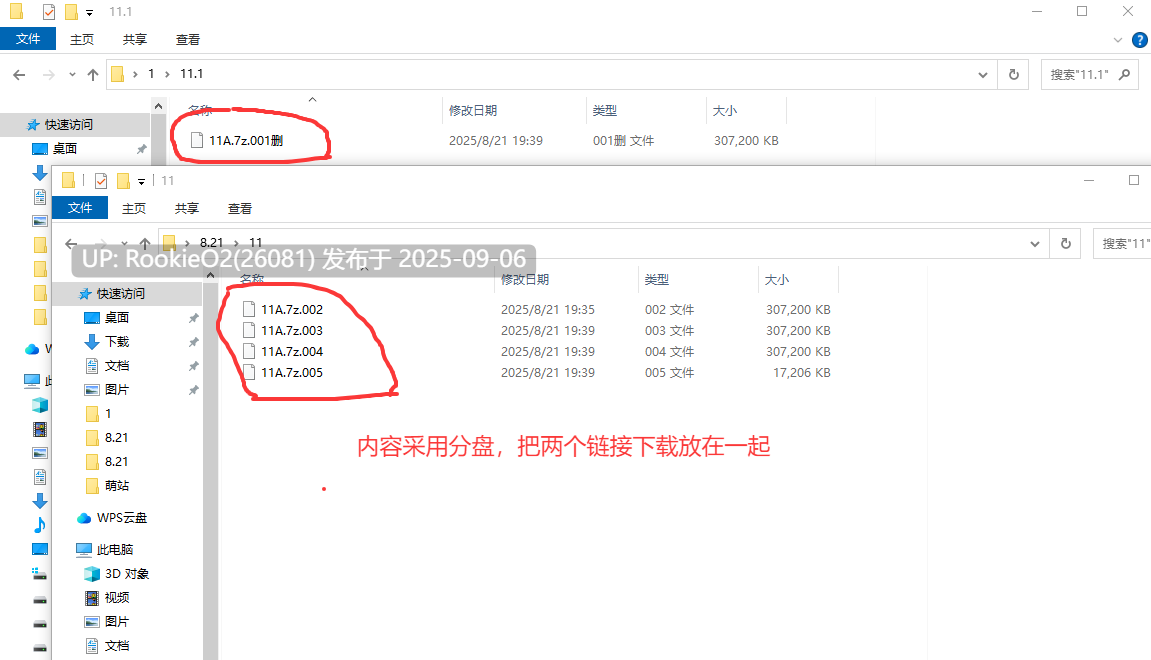Viewport: 1151px width, 660px height.
Task: Click the properties quick-access icon in the 11 title bar
Action: tap(101, 181)
